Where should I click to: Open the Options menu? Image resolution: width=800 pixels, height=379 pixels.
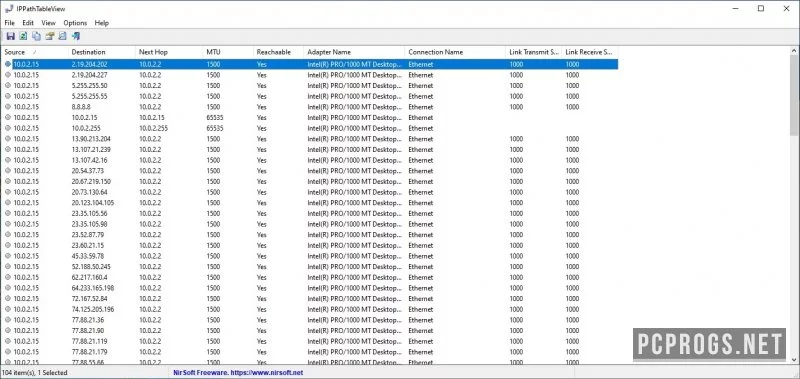click(x=75, y=23)
